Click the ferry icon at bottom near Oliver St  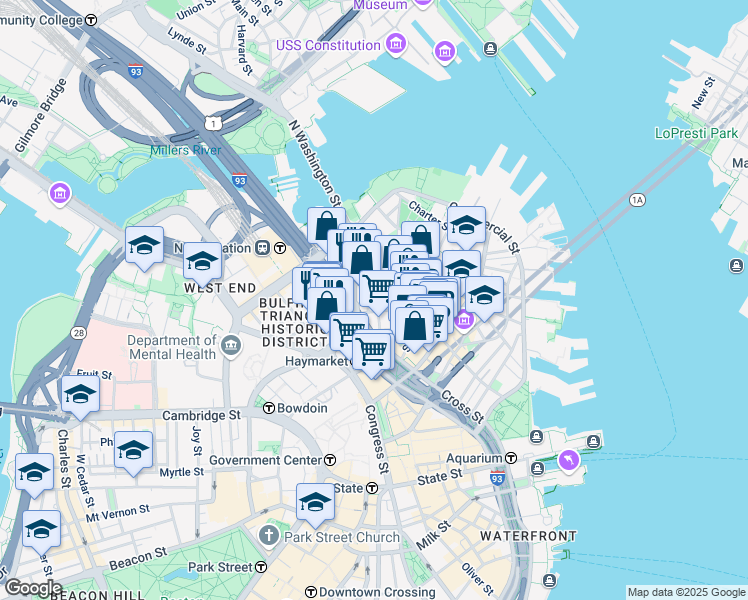(550, 580)
